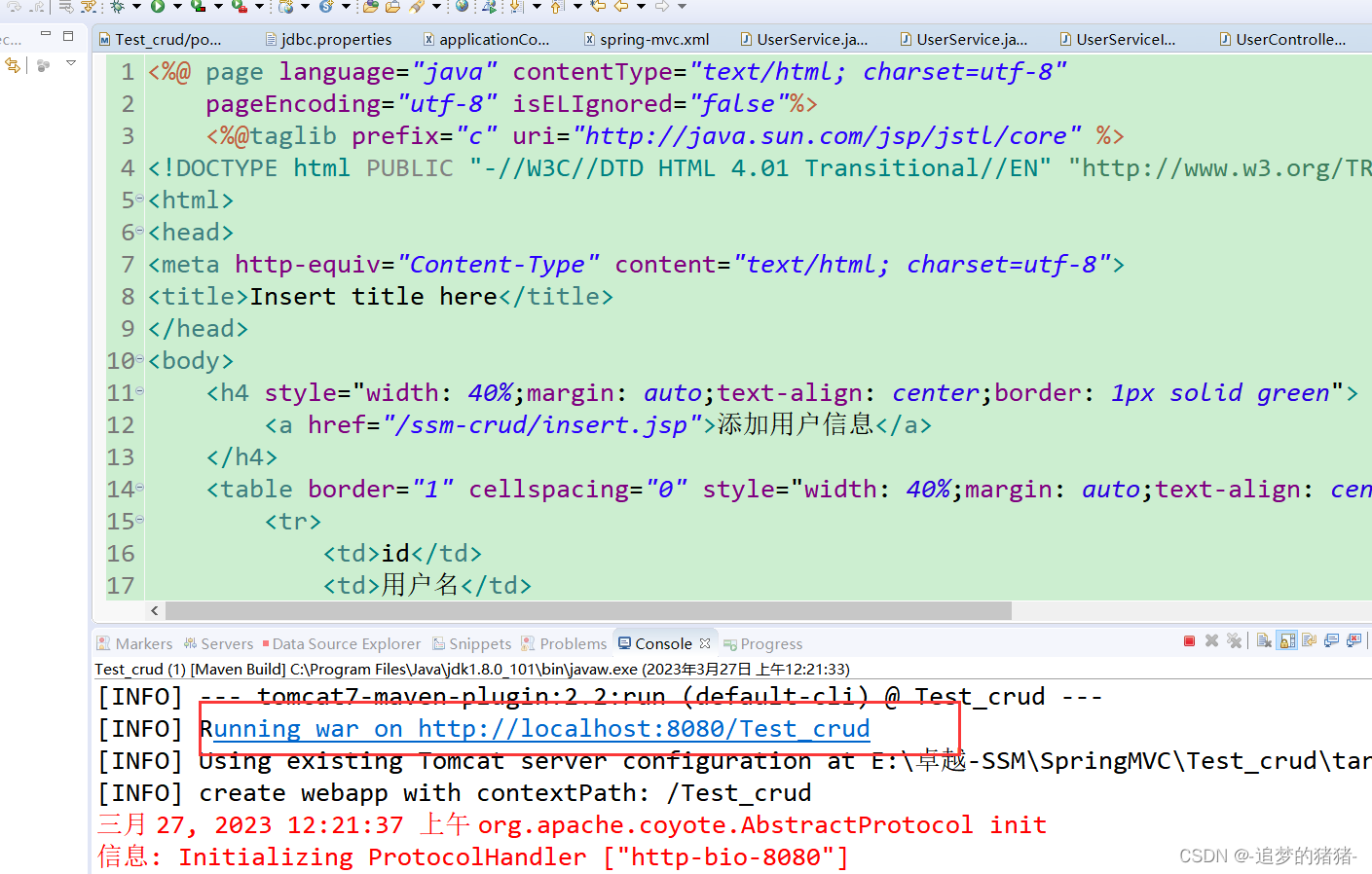Open the Servers view tab
Image resolution: width=1372 pixels, height=874 pixels.
[x=219, y=643]
